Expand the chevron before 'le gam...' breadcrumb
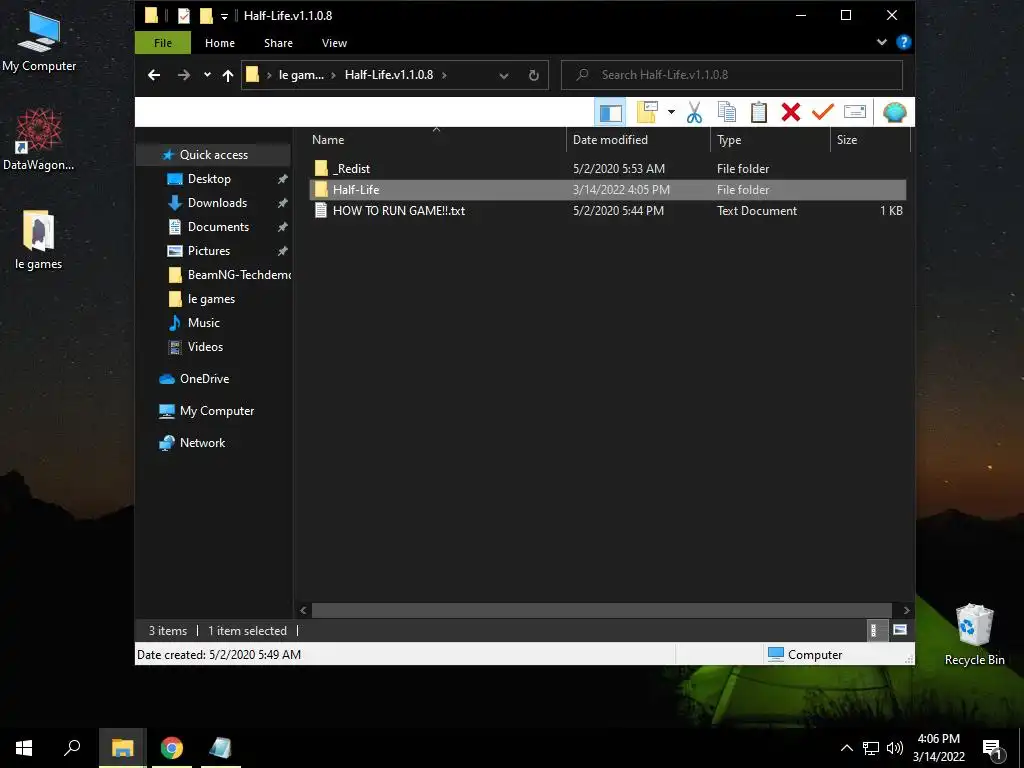 tap(269, 75)
